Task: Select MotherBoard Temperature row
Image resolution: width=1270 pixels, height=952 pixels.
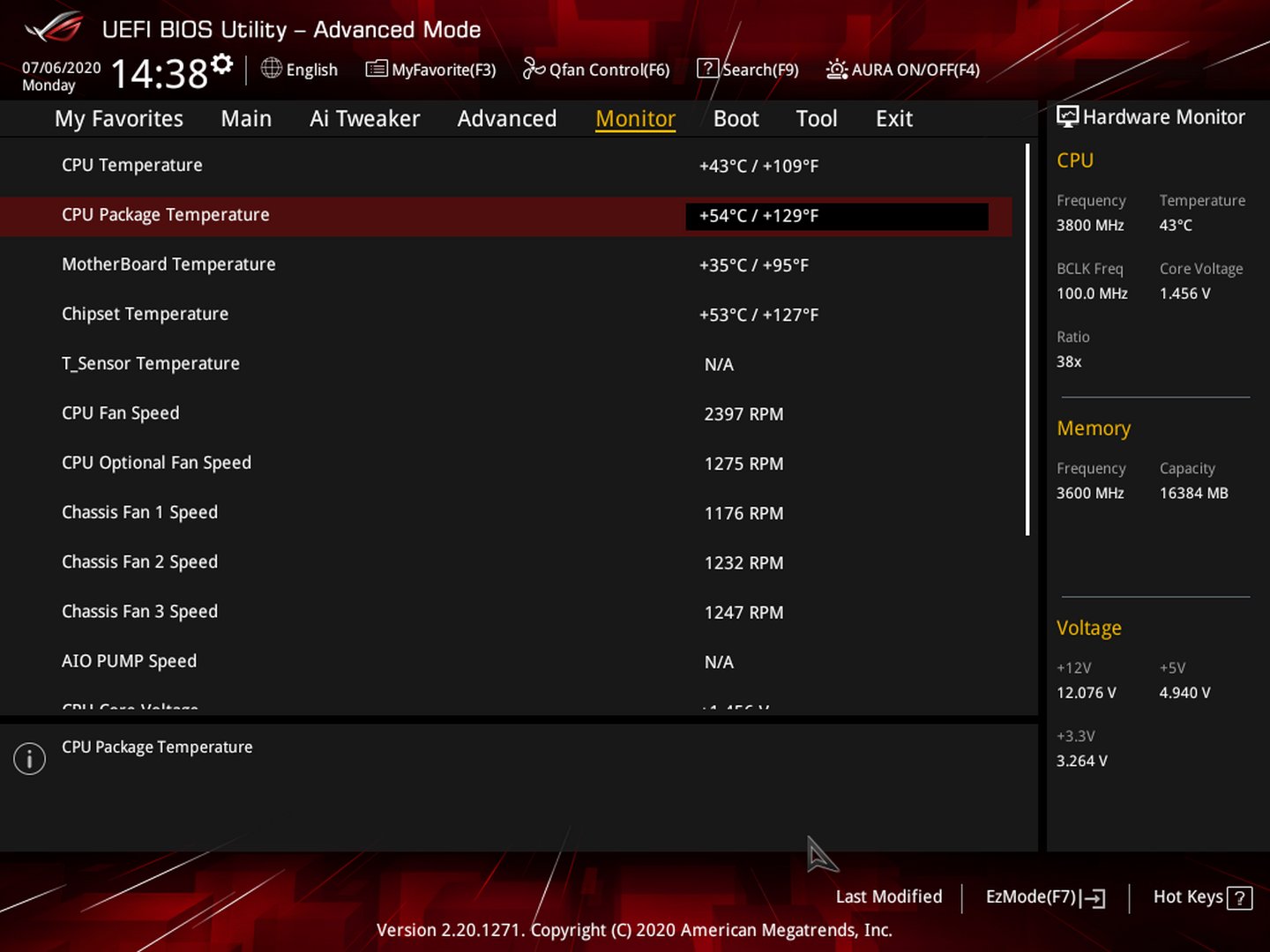Action: point(506,265)
